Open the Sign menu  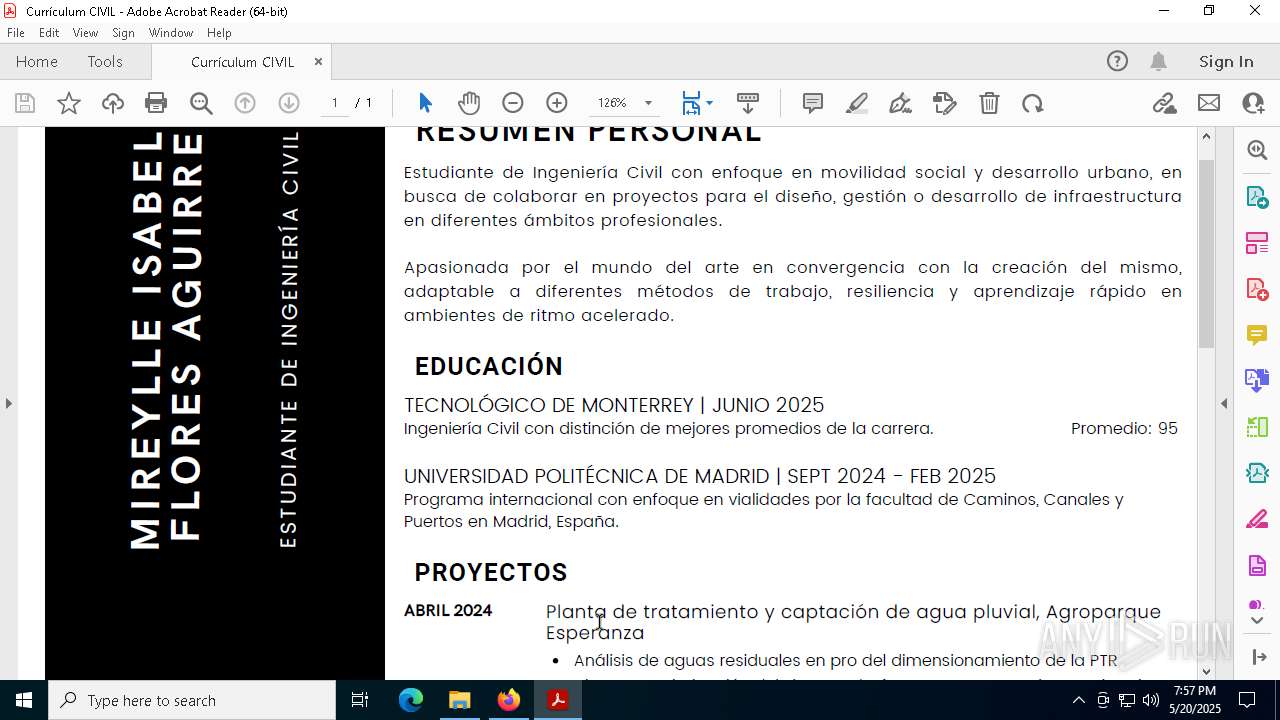coord(123,33)
